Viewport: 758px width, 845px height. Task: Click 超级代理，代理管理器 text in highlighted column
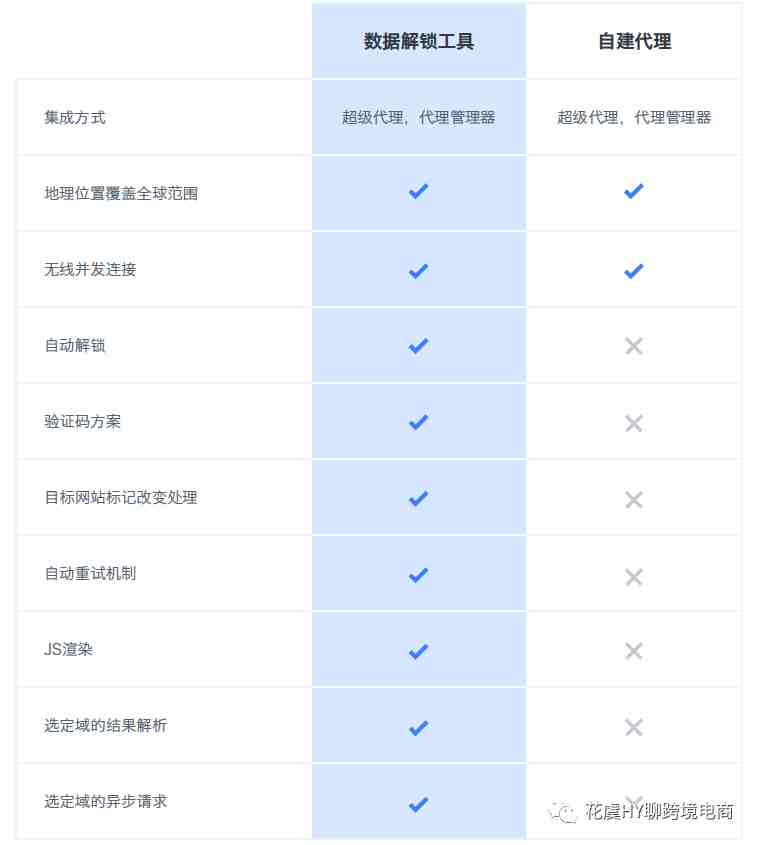419,117
